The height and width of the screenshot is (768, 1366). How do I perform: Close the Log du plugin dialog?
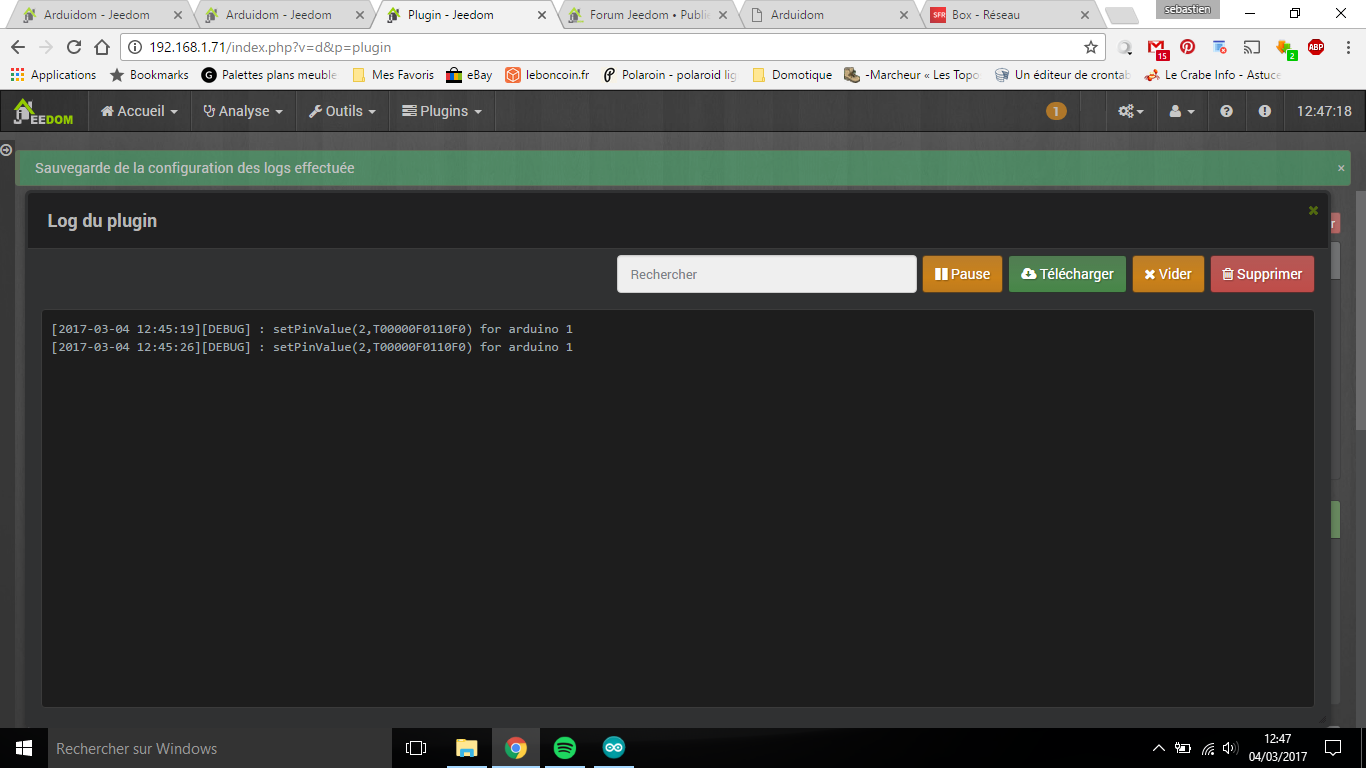tap(1313, 210)
